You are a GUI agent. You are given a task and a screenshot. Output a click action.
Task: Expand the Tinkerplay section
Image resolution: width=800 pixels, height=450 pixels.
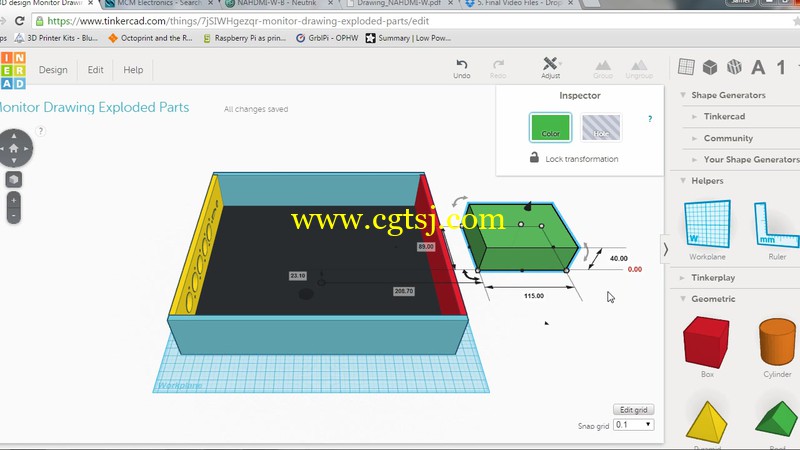coord(682,278)
